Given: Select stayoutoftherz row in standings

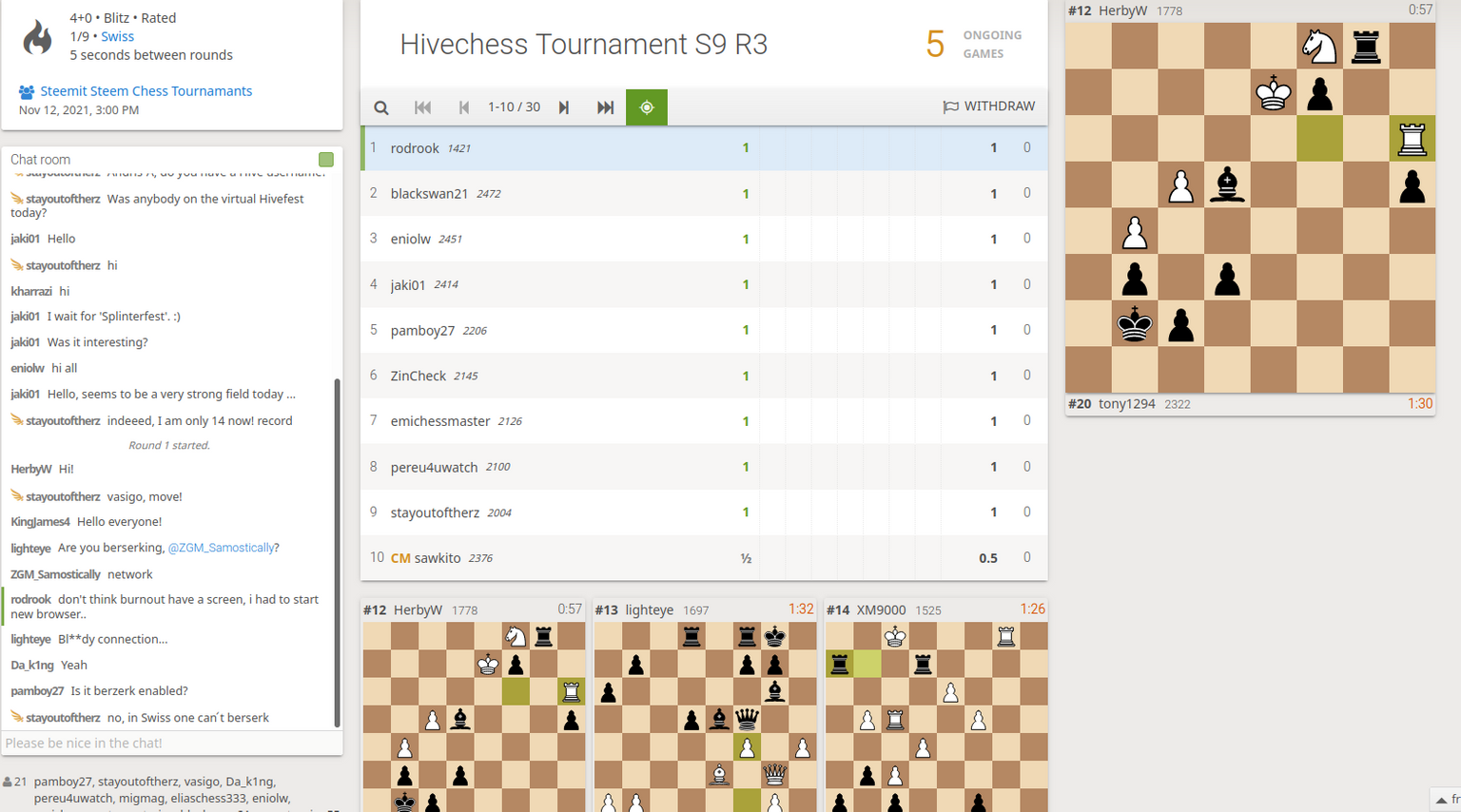Looking at the screenshot, I should pyautogui.click(x=705, y=512).
